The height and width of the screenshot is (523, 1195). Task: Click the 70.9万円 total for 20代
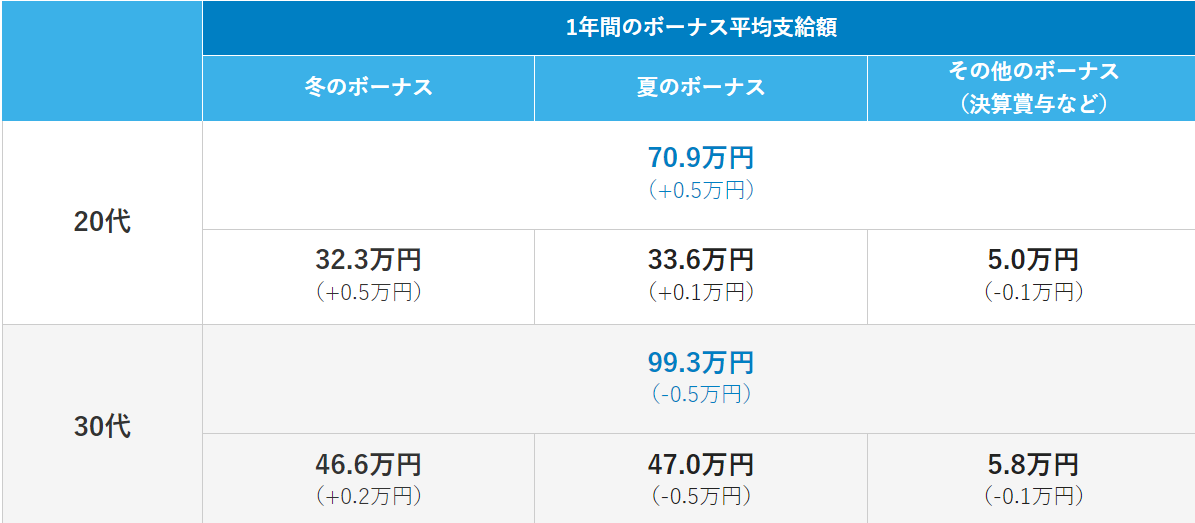coord(700,158)
